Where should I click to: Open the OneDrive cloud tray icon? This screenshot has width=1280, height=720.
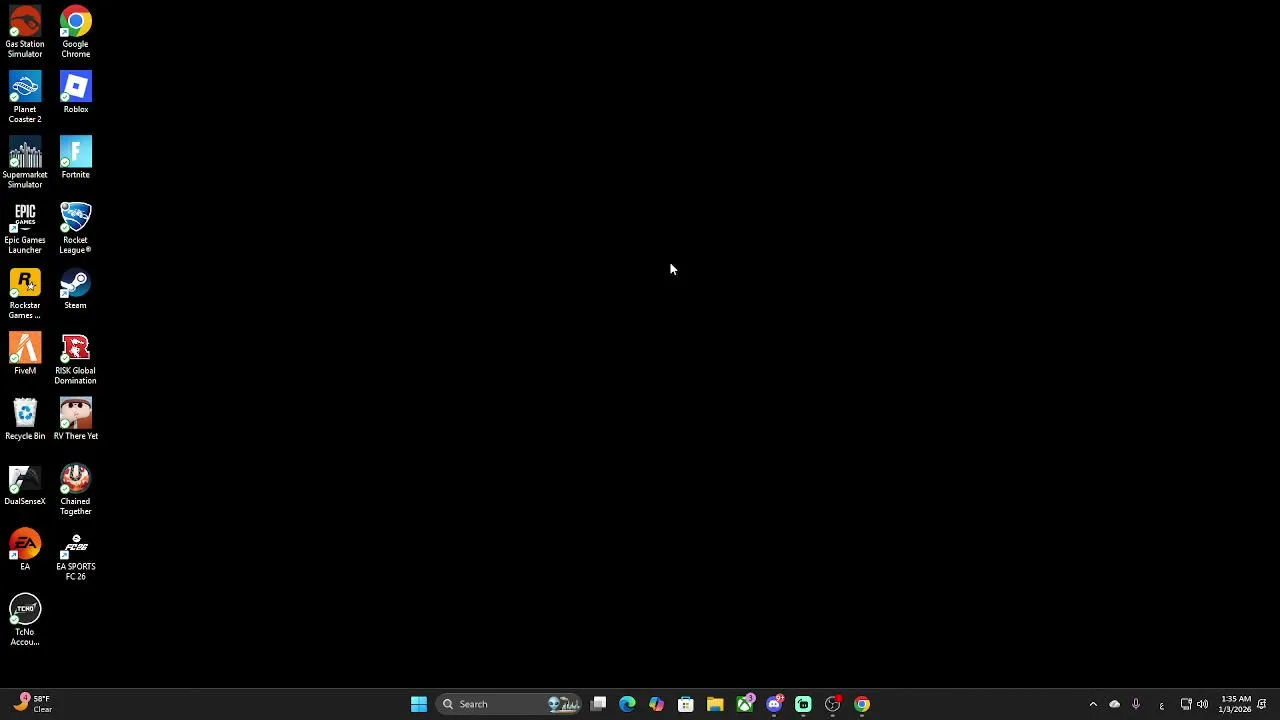(x=1114, y=704)
